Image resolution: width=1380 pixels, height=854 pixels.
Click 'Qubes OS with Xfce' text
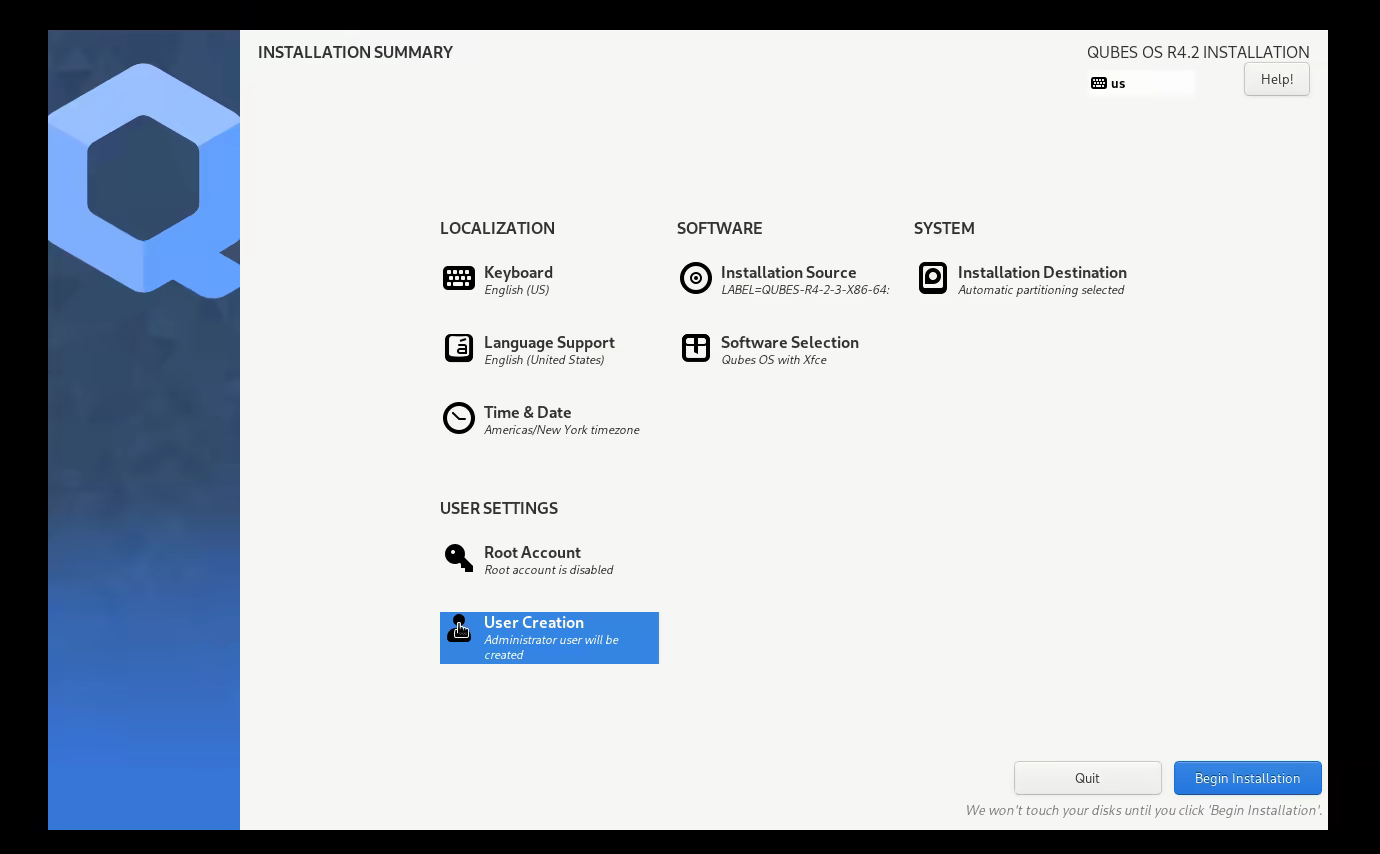(x=774, y=360)
